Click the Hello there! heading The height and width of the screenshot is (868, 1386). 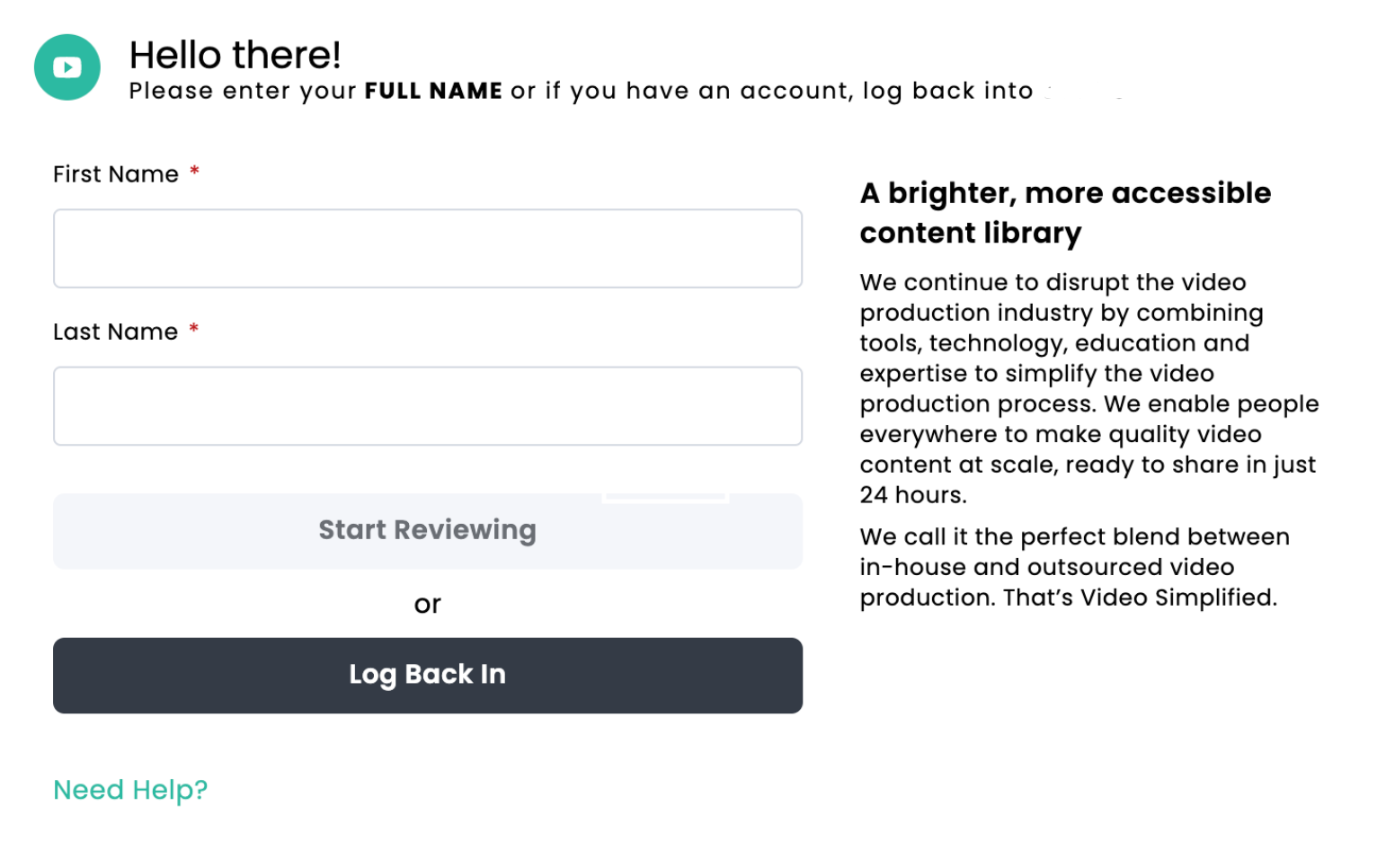[235, 55]
